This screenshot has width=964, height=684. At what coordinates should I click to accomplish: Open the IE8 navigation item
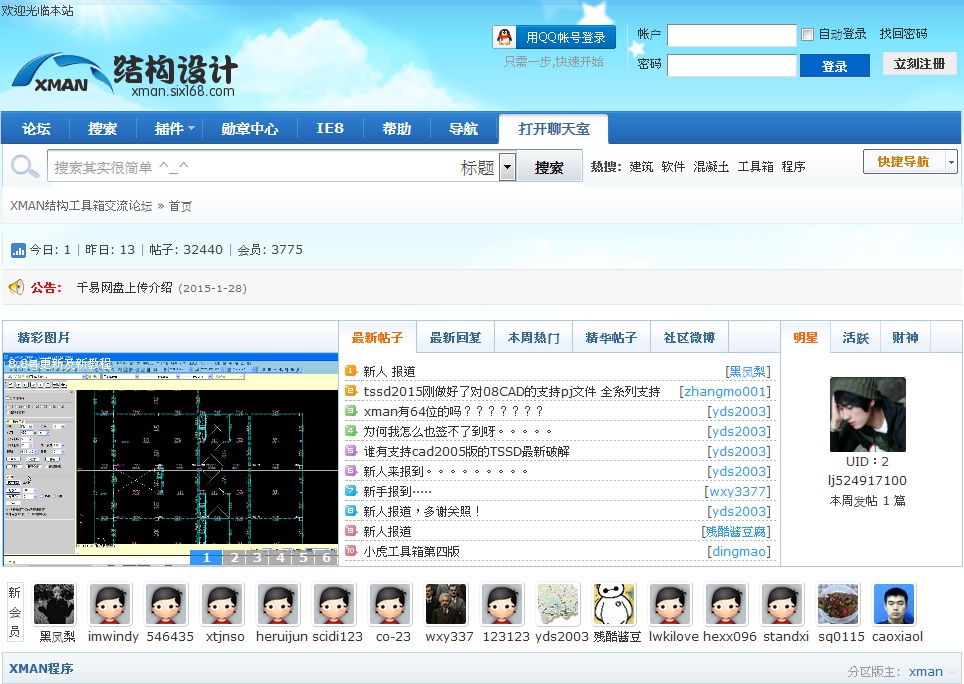pos(330,128)
